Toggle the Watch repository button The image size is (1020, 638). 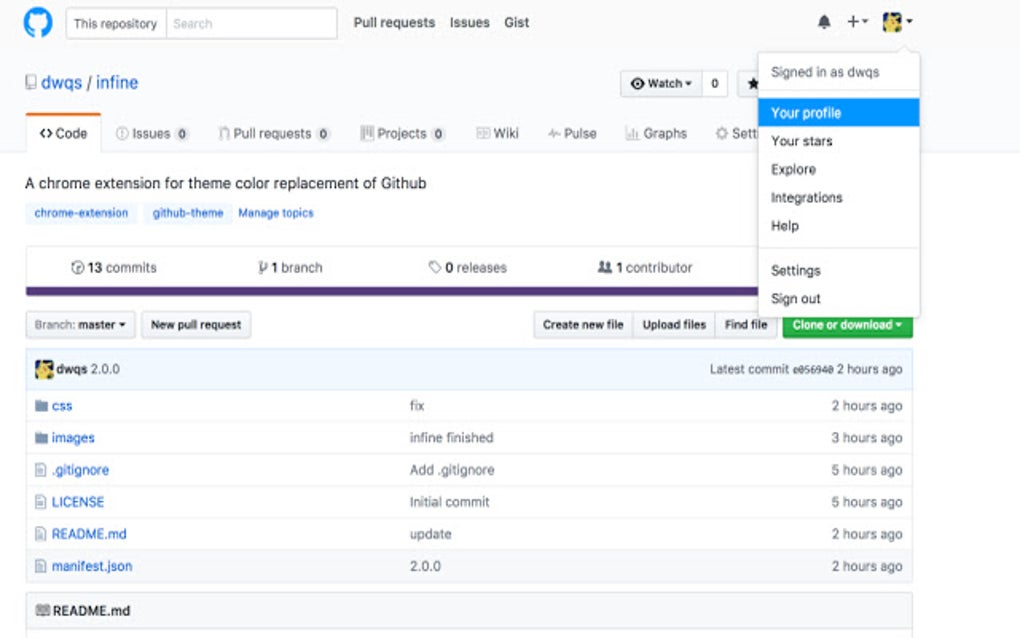pos(661,84)
